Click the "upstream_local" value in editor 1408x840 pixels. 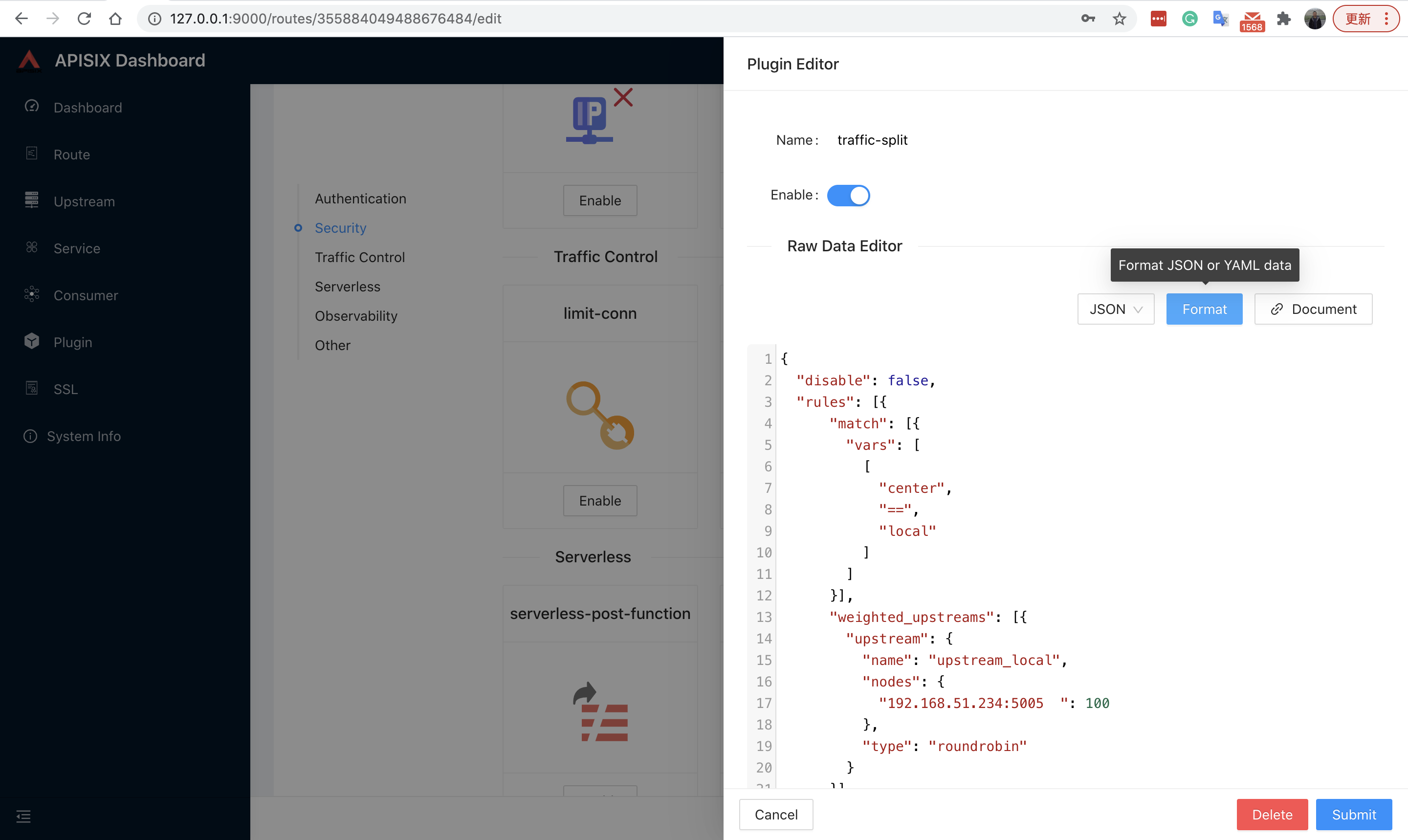pyautogui.click(x=994, y=660)
